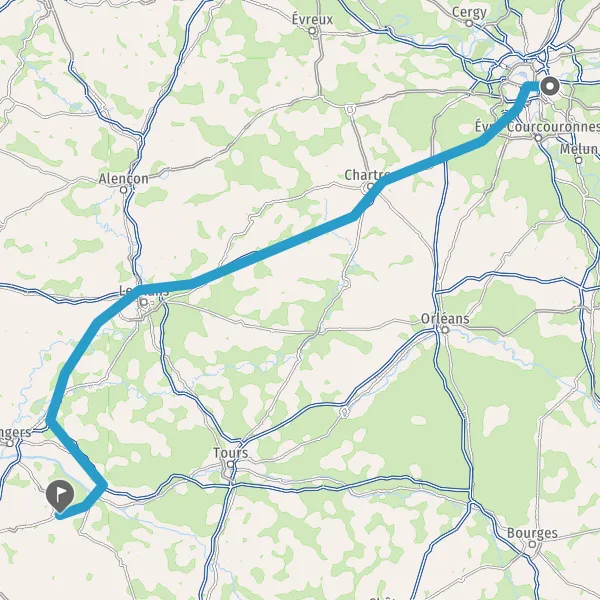
Task: Click the route start circle marker near Paris
Action: (x=550, y=86)
